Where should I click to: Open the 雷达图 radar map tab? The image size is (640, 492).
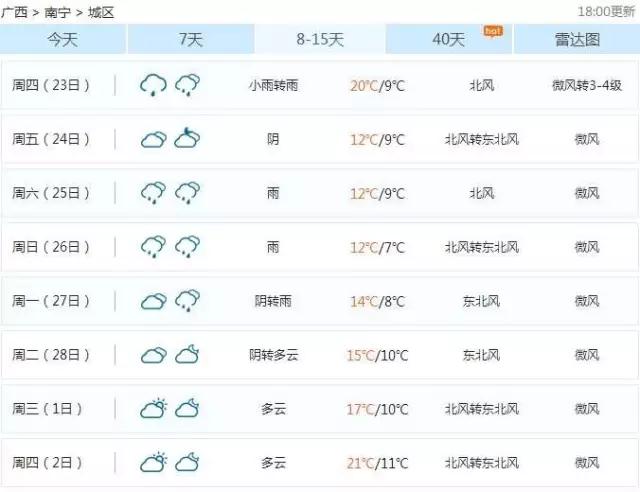click(577, 40)
